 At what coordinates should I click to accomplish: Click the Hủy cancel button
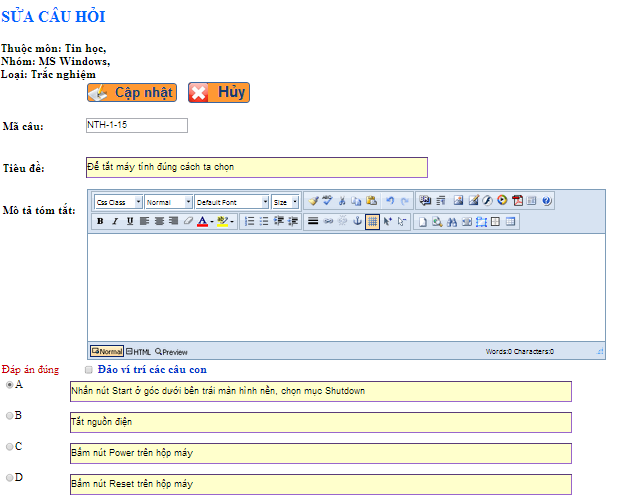(x=219, y=93)
